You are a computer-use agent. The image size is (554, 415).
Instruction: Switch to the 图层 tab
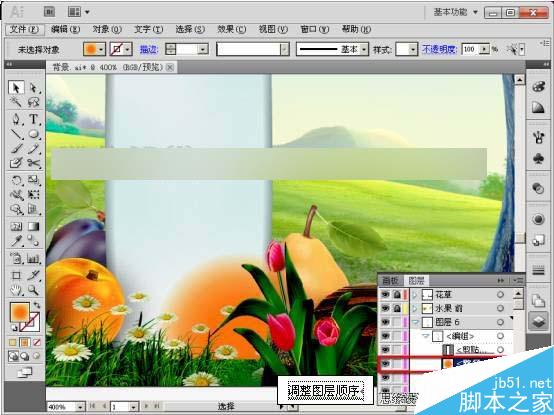tap(416, 281)
